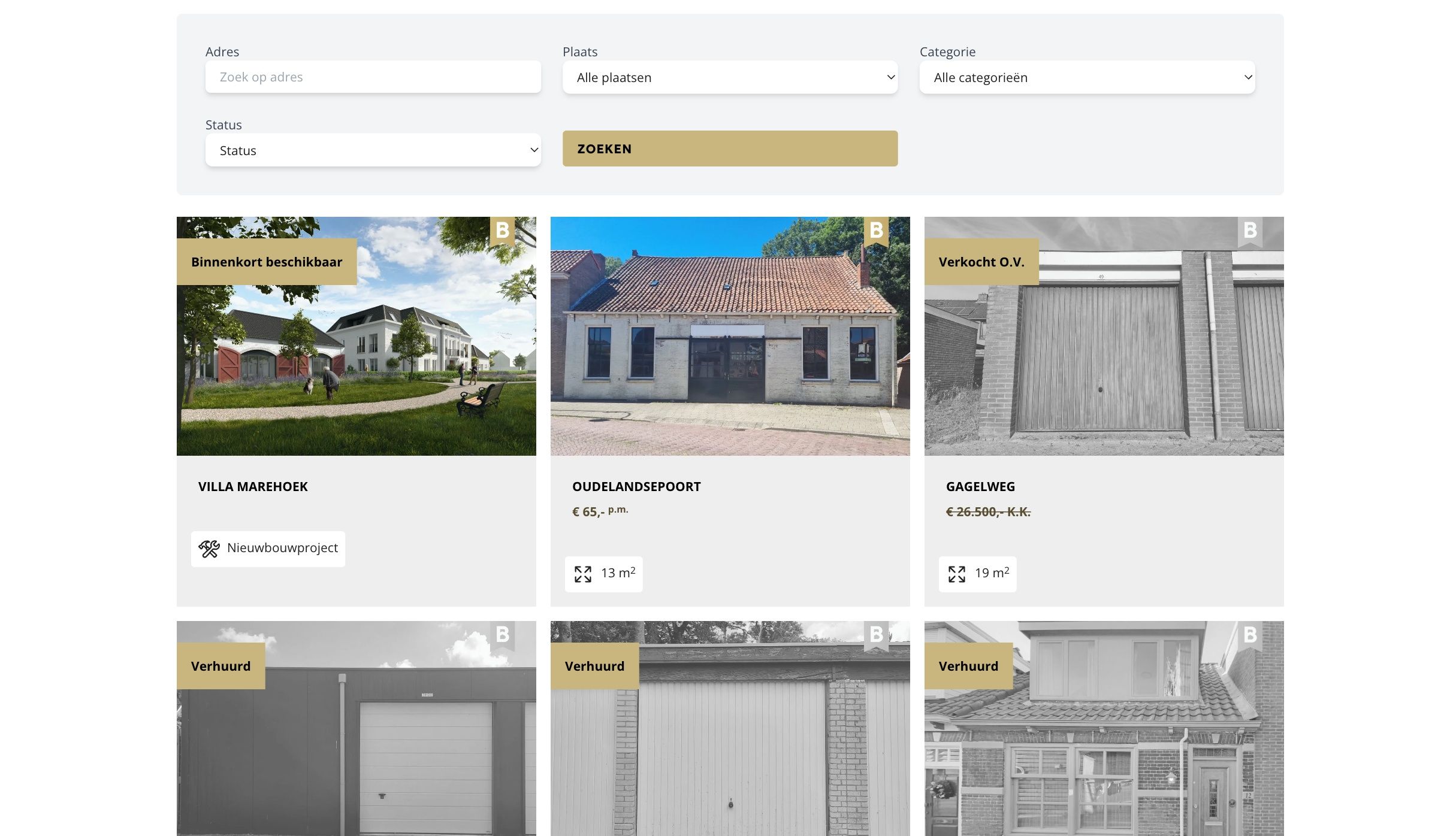Click the B bookmark badge on Gagelweg photo

point(1250,231)
